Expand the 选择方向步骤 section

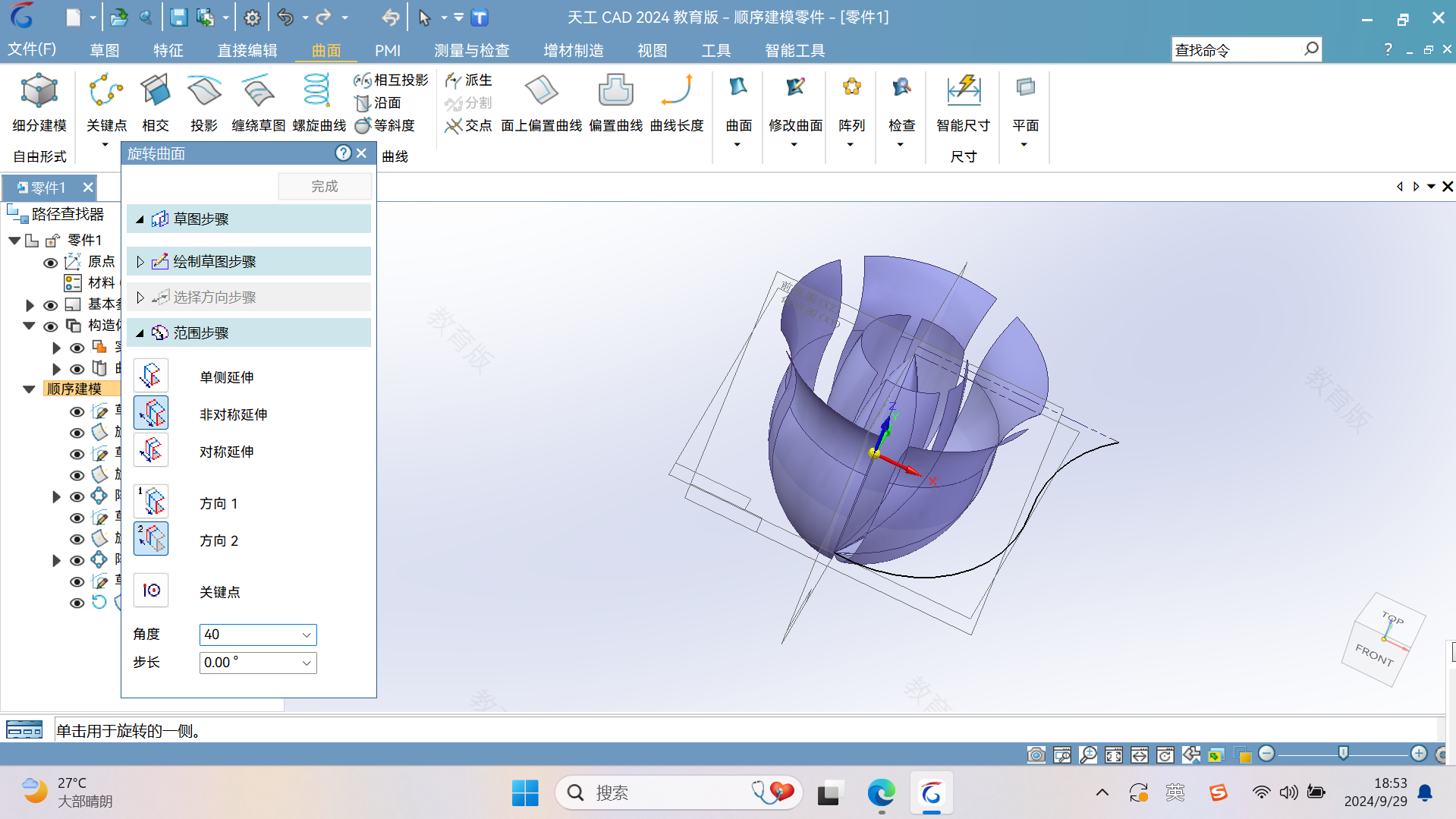coord(140,298)
